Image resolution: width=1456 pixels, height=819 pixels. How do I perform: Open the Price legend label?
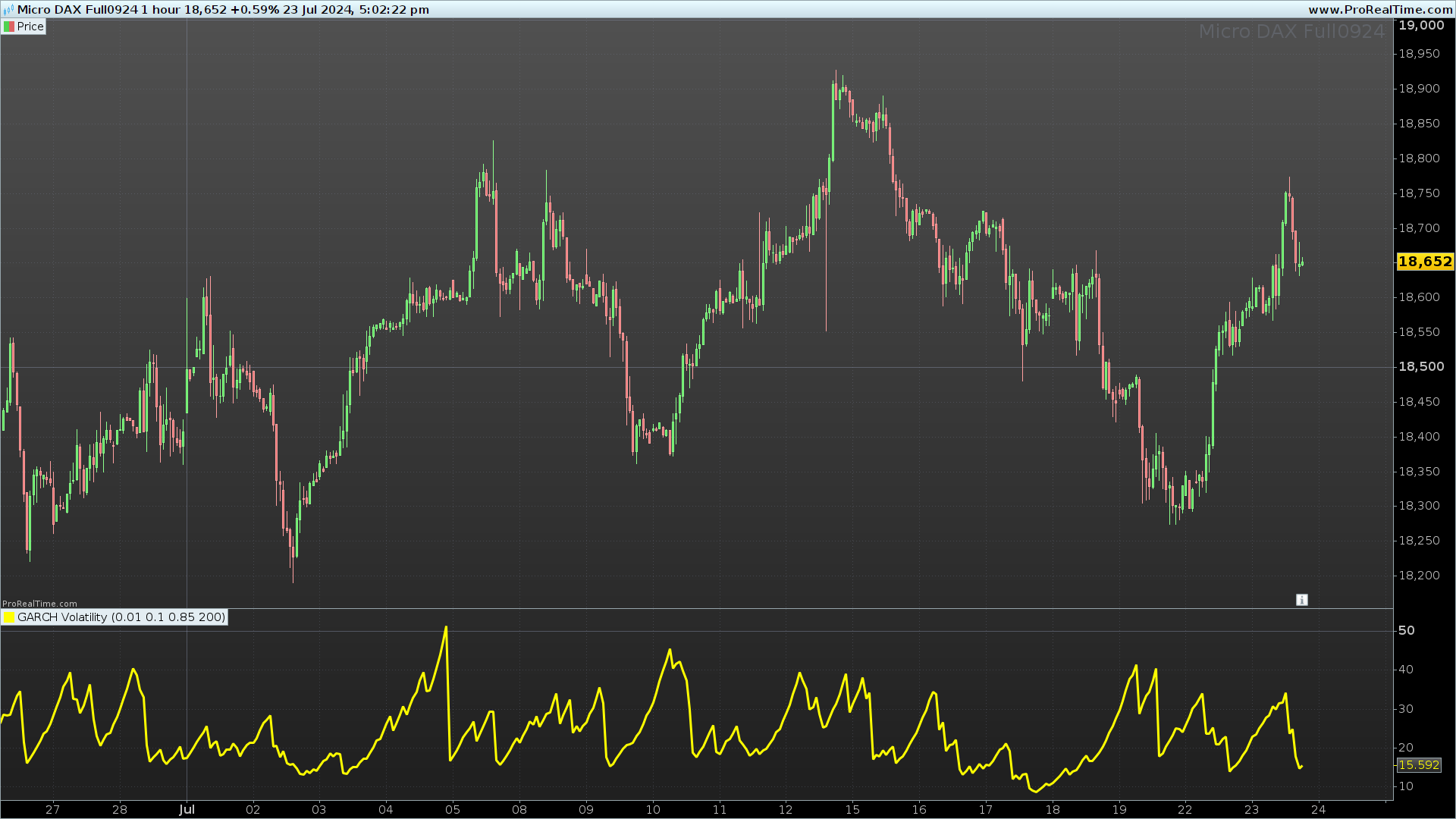30,27
